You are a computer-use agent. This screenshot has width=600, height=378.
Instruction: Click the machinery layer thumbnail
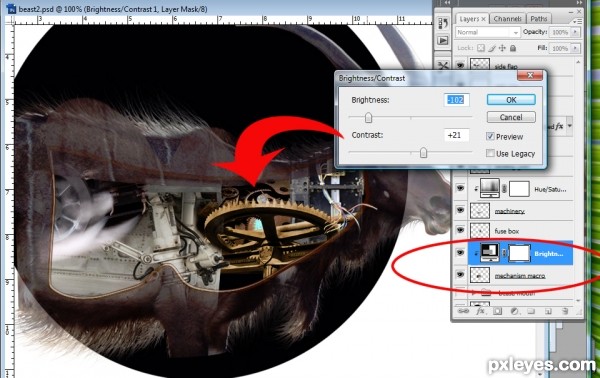pyautogui.click(x=480, y=210)
